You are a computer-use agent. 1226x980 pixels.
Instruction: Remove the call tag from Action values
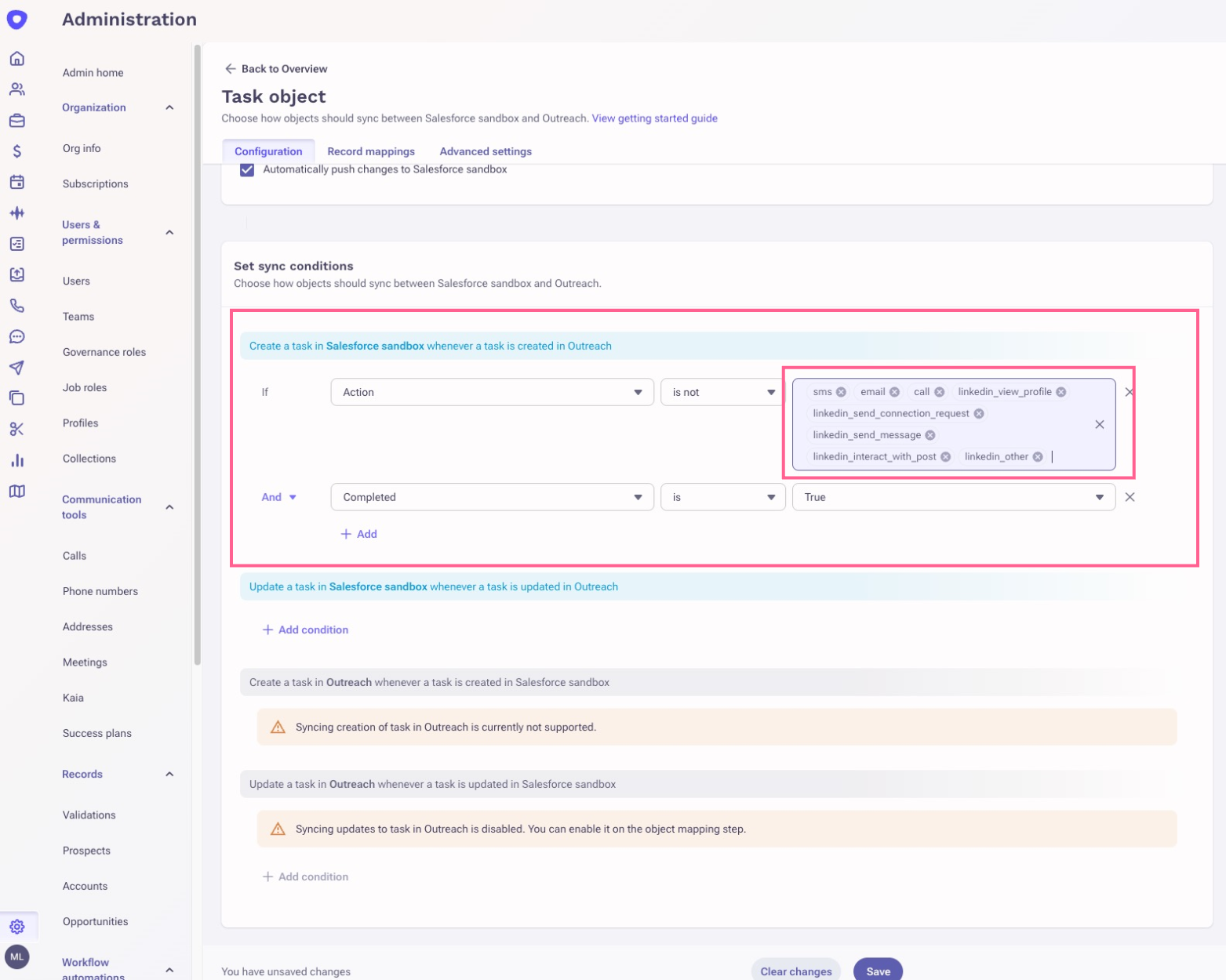pyautogui.click(x=939, y=392)
